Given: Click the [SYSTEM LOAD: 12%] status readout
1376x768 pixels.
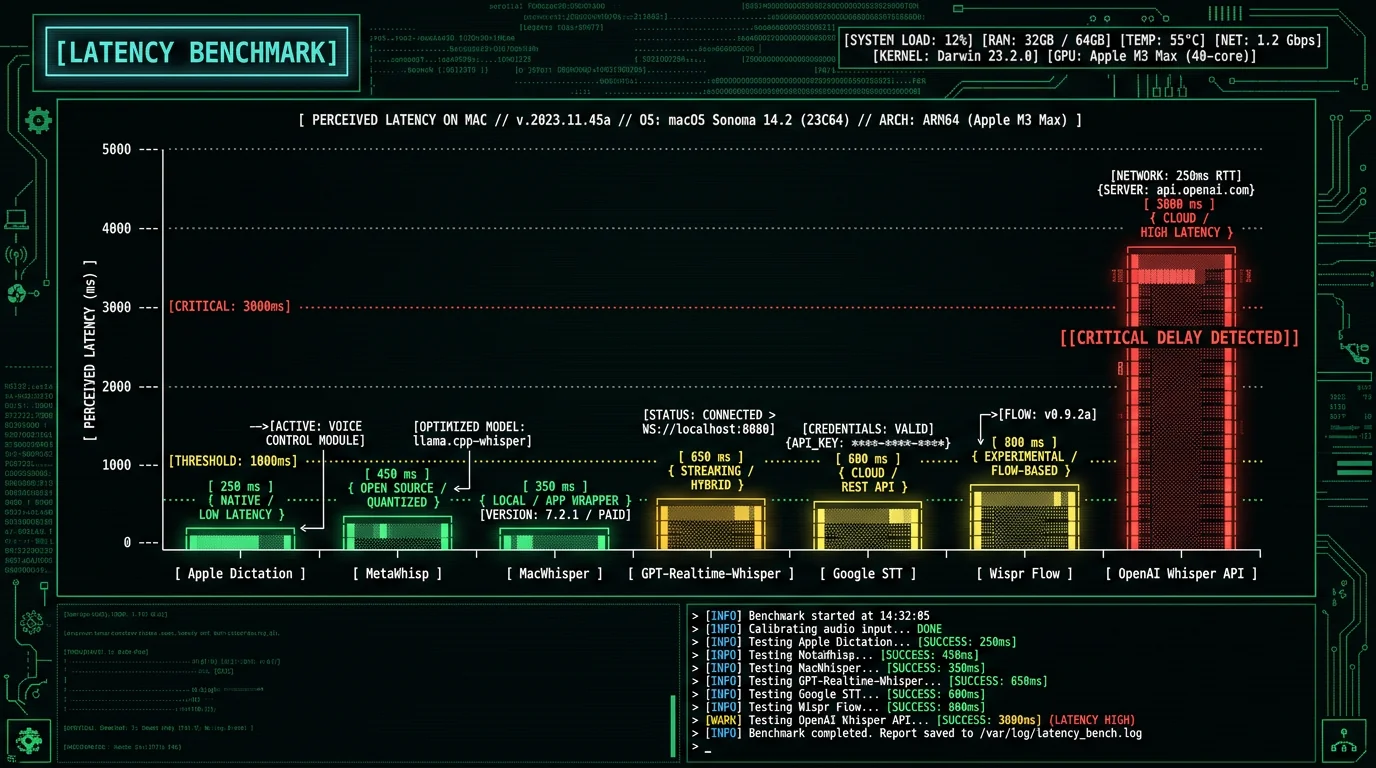Looking at the screenshot, I should pos(908,40).
